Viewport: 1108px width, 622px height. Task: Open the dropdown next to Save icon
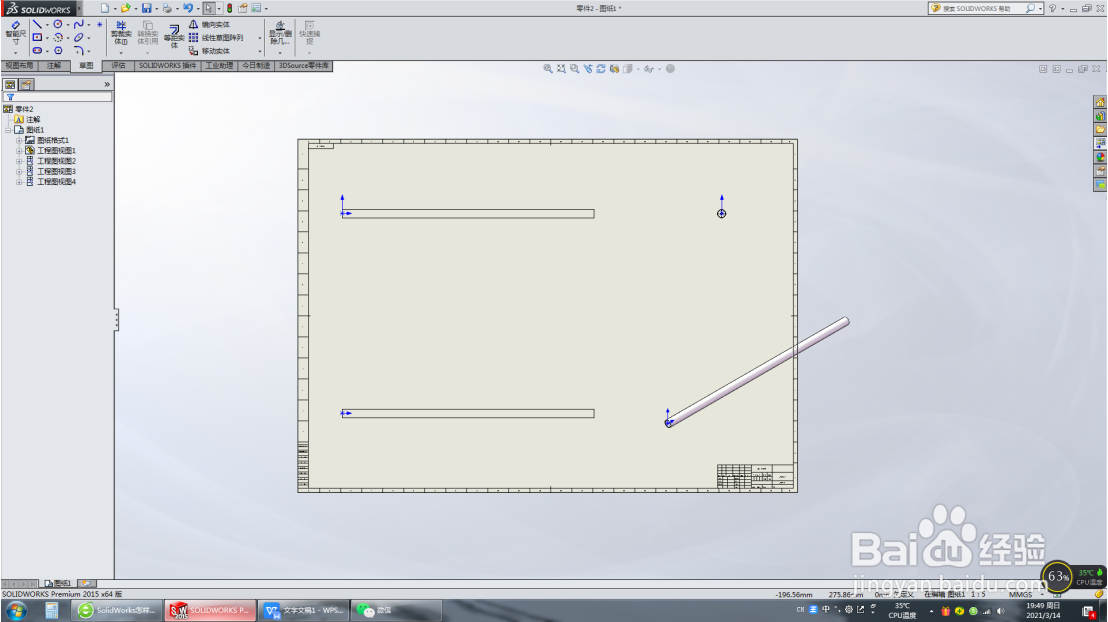click(156, 8)
